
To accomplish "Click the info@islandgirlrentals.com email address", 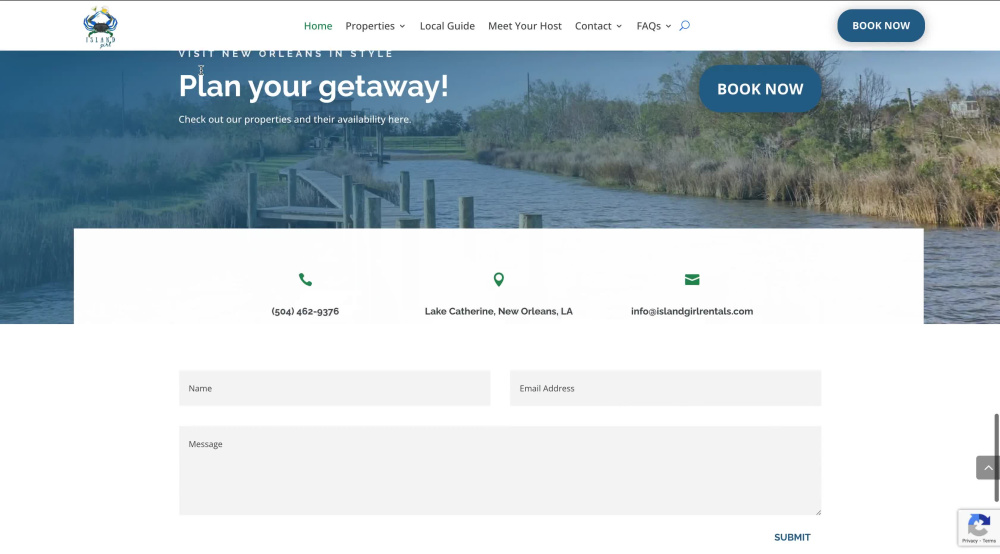I will click(x=692, y=311).
